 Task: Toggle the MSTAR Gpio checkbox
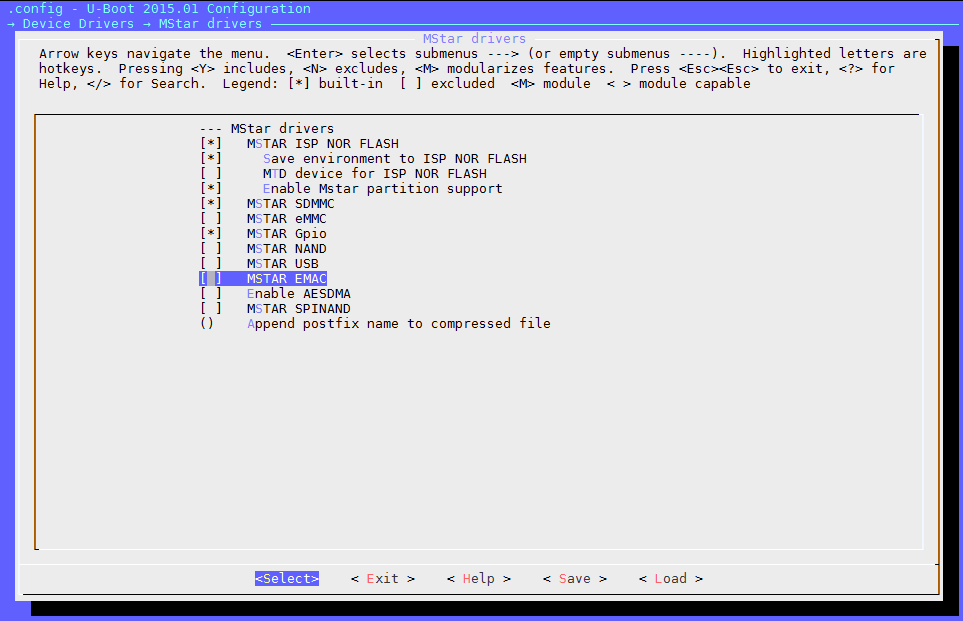click(x=210, y=234)
